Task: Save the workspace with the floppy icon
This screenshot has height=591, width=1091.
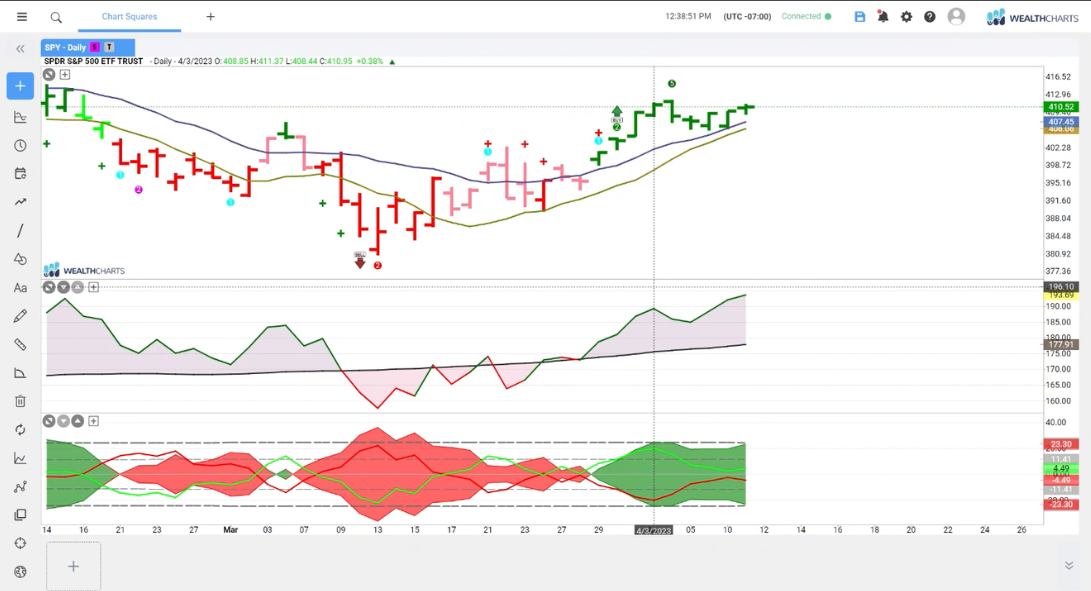Action: tap(860, 17)
